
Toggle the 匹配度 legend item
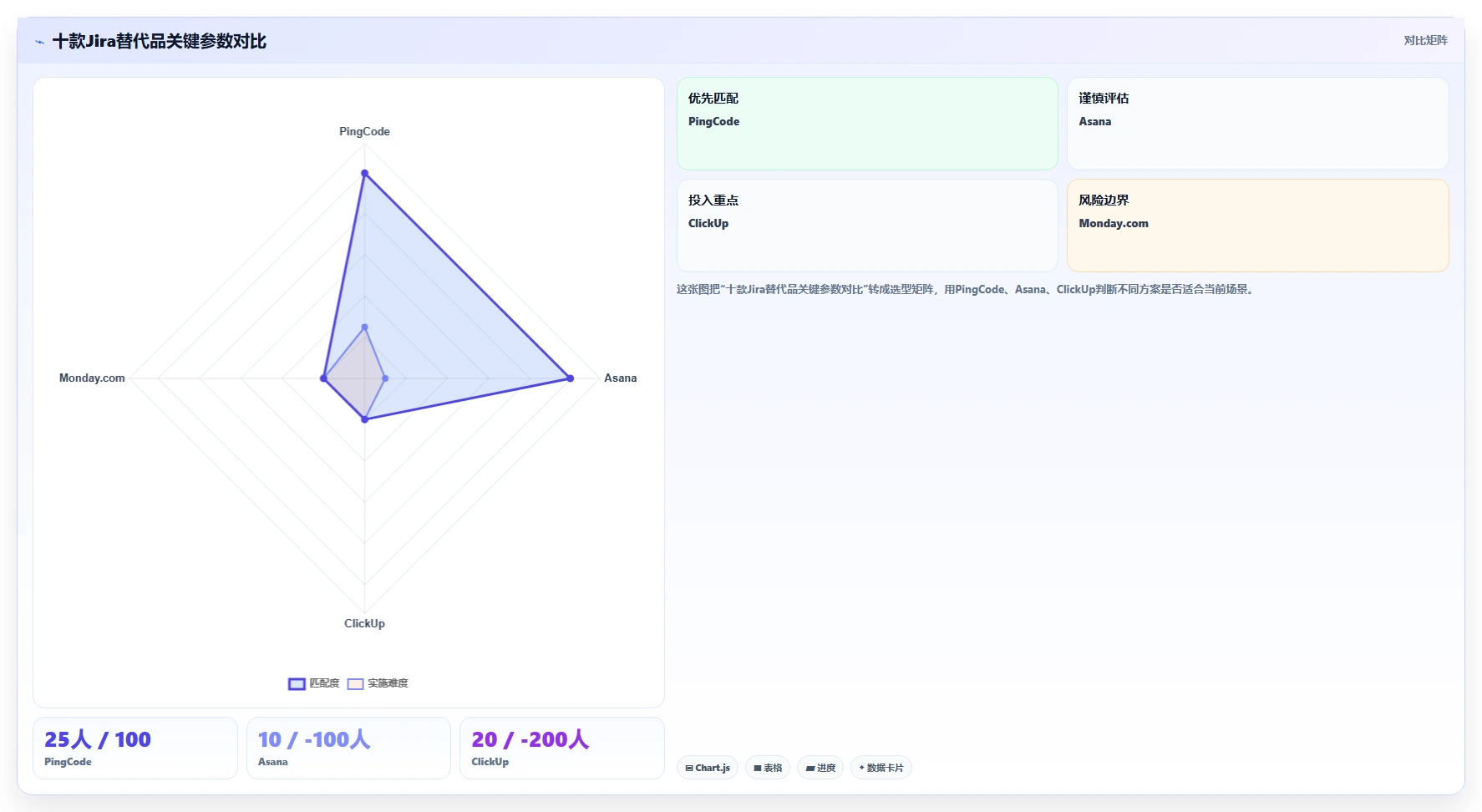314,683
